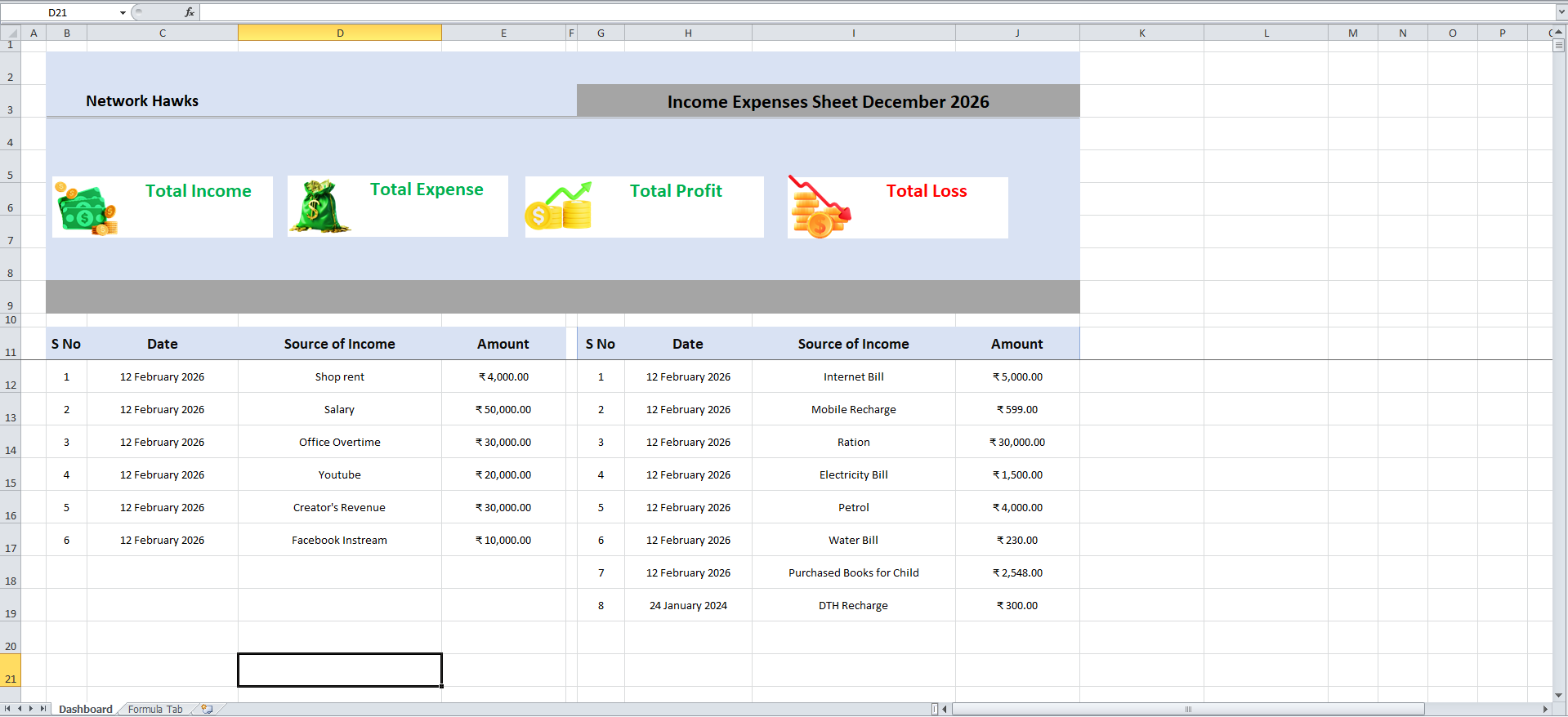Viewport: 1568px width, 717px height.
Task: Select column D header
Action: click(x=340, y=33)
